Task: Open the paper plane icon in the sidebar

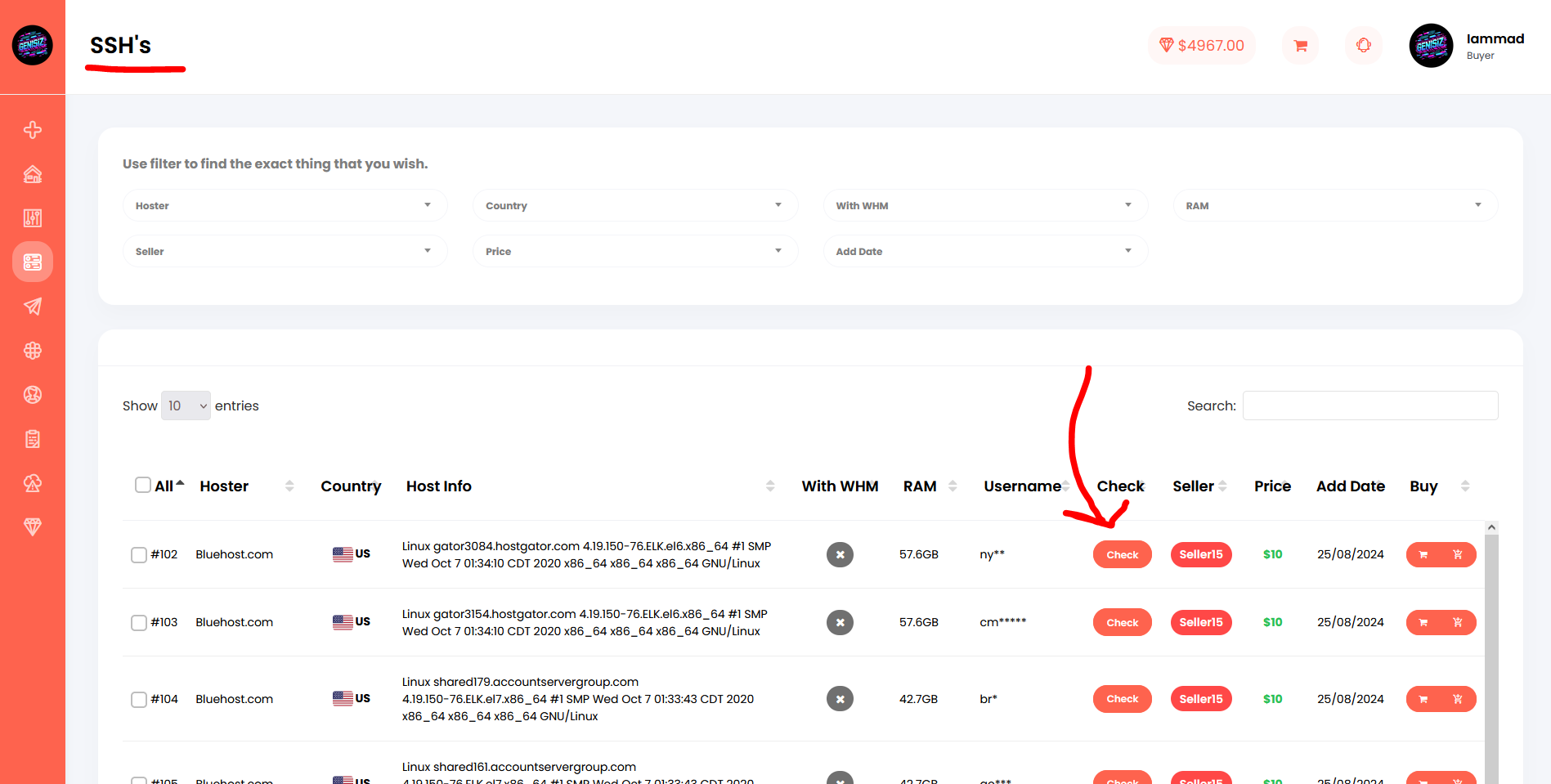Action: [x=33, y=307]
